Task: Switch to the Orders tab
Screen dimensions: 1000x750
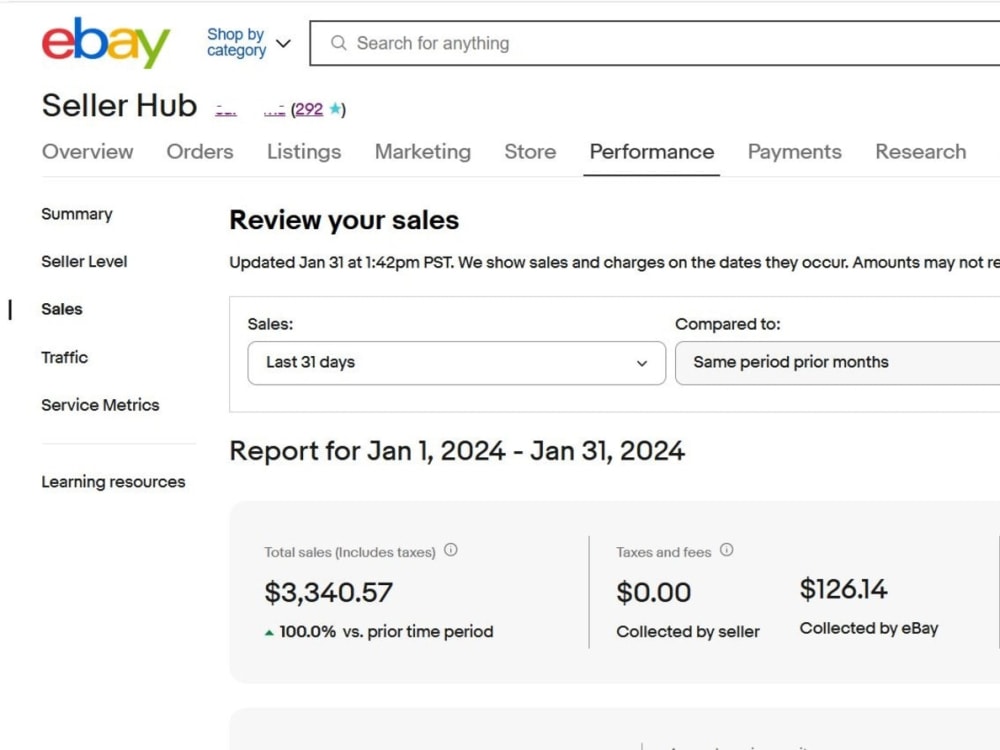Action: tap(200, 152)
